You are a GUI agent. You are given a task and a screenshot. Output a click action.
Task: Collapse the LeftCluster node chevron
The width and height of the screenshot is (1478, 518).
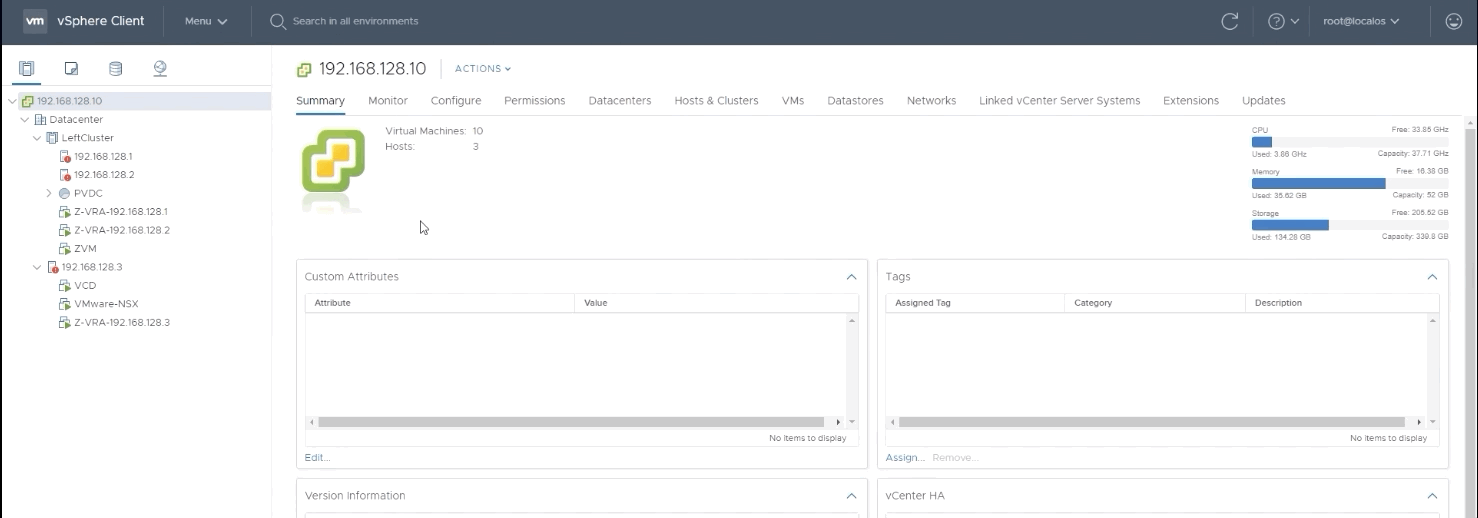pos(37,138)
